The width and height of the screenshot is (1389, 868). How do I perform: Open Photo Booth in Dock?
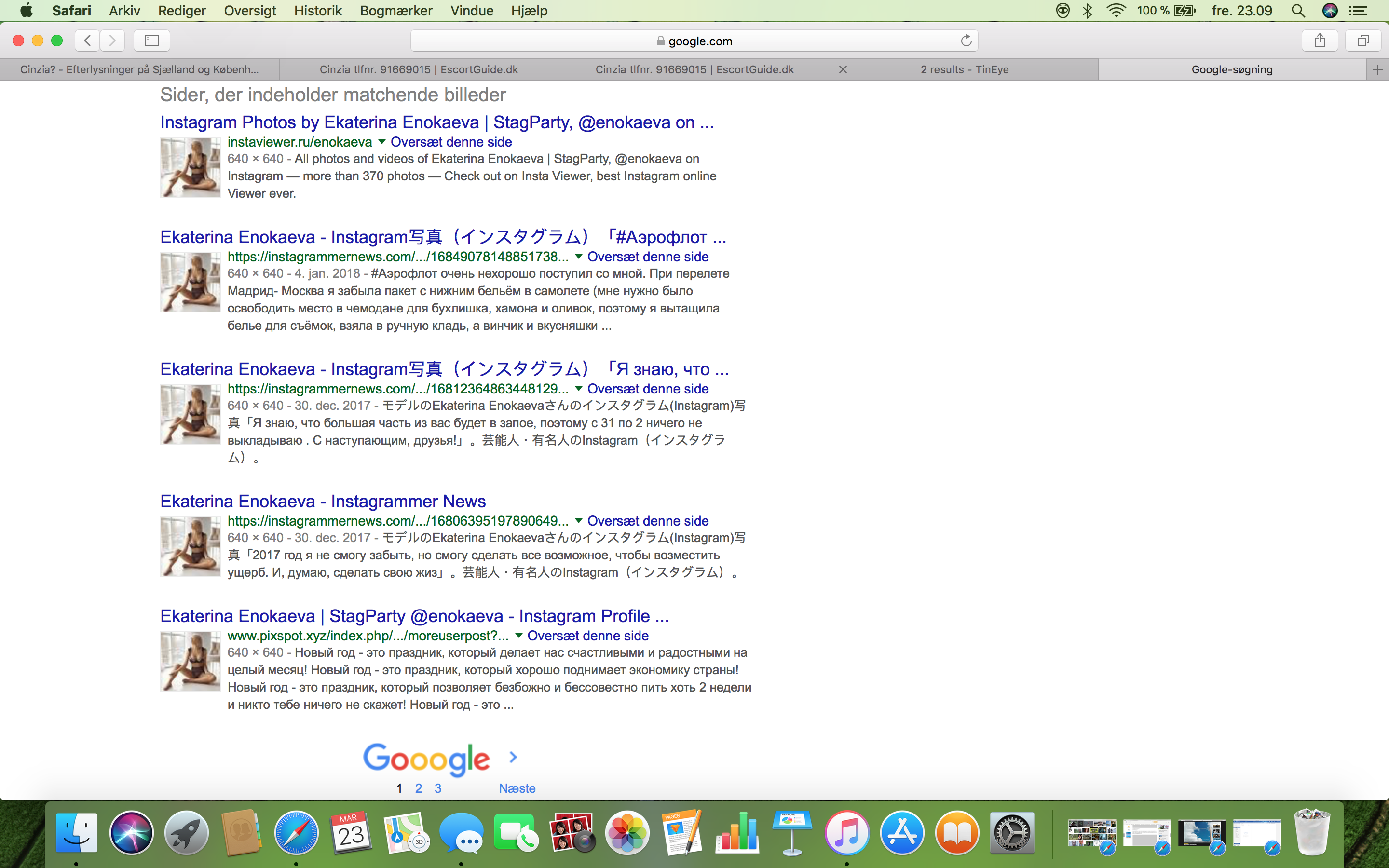coord(572,832)
